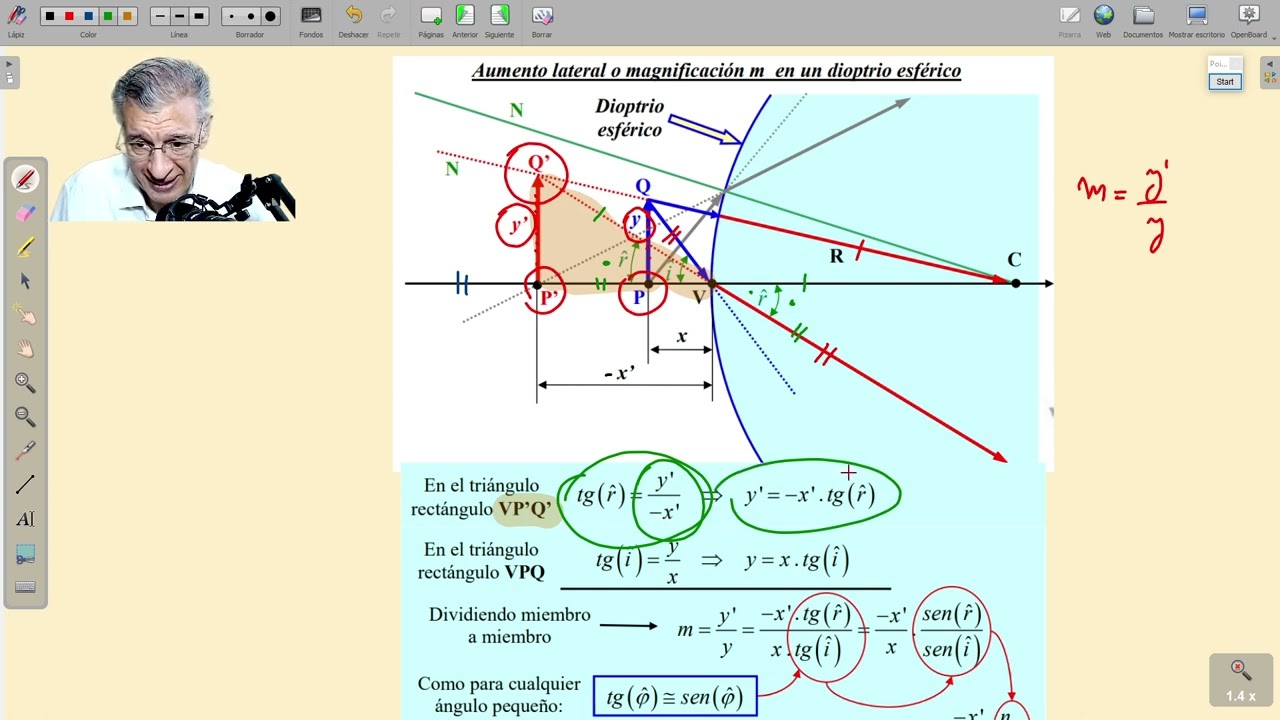The height and width of the screenshot is (720, 1280).
Task: Select the pink eraser tool
Action: (25, 213)
